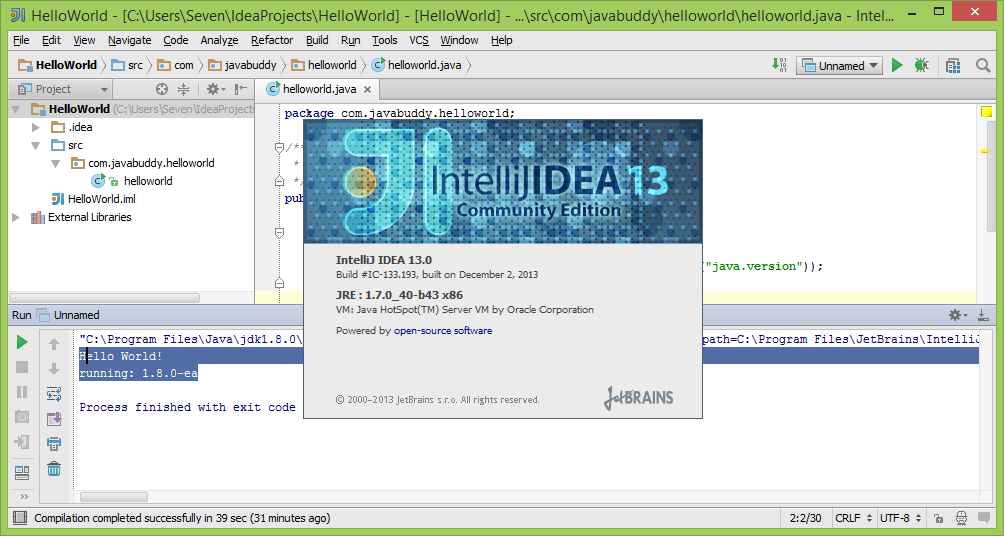Open the File menu
This screenshot has width=1004, height=536.
21,40
